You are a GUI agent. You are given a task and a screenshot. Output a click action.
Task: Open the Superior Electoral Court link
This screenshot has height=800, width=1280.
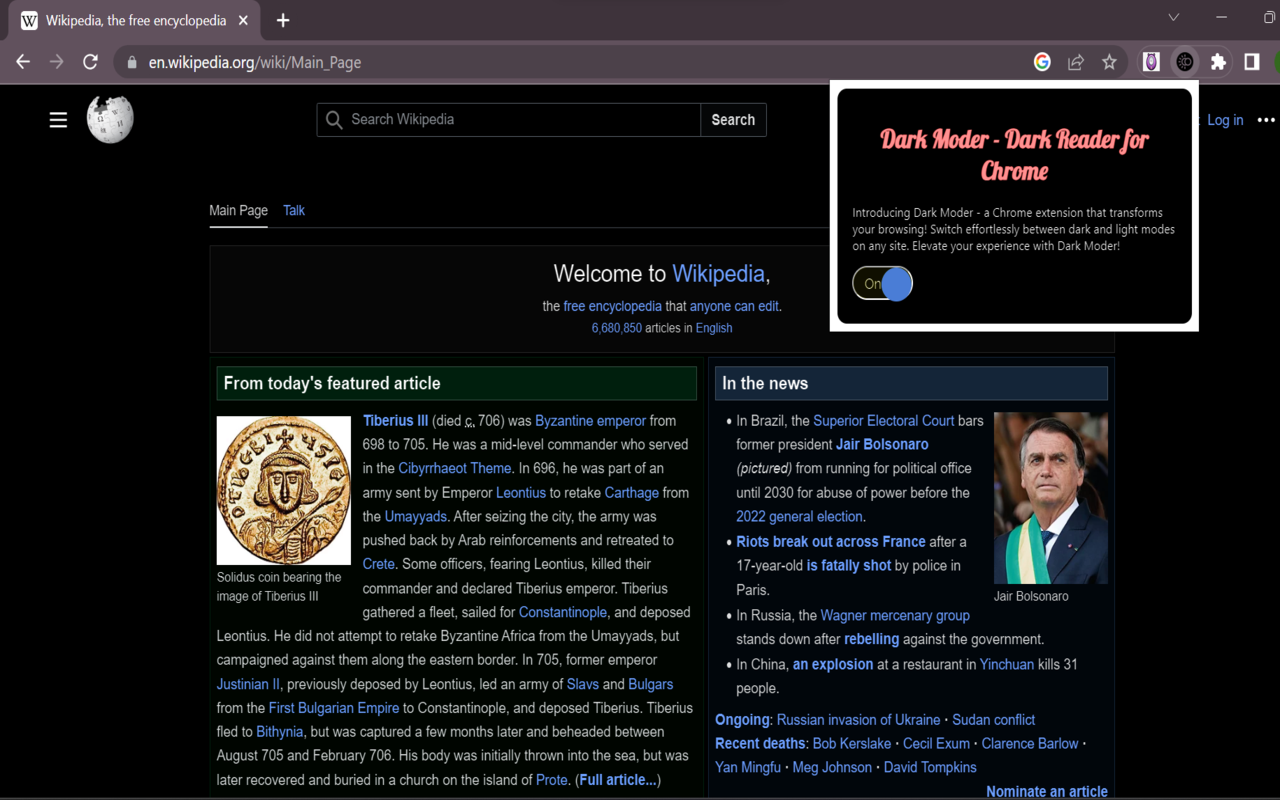pyautogui.click(x=884, y=421)
